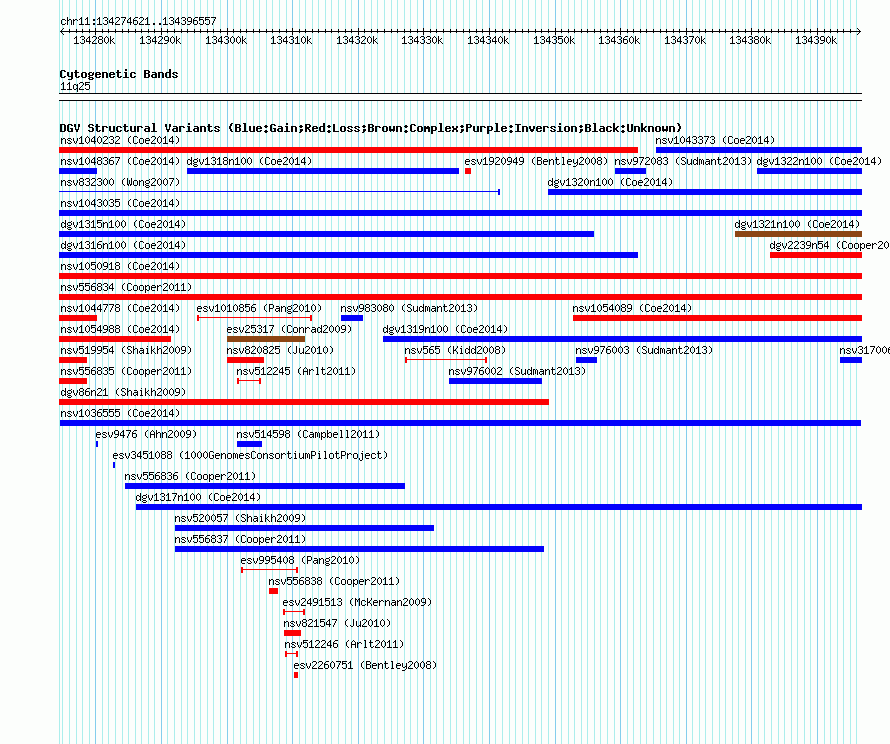Click the 134300k ruler position label
The height and width of the screenshot is (744, 890).
tap(226, 40)
